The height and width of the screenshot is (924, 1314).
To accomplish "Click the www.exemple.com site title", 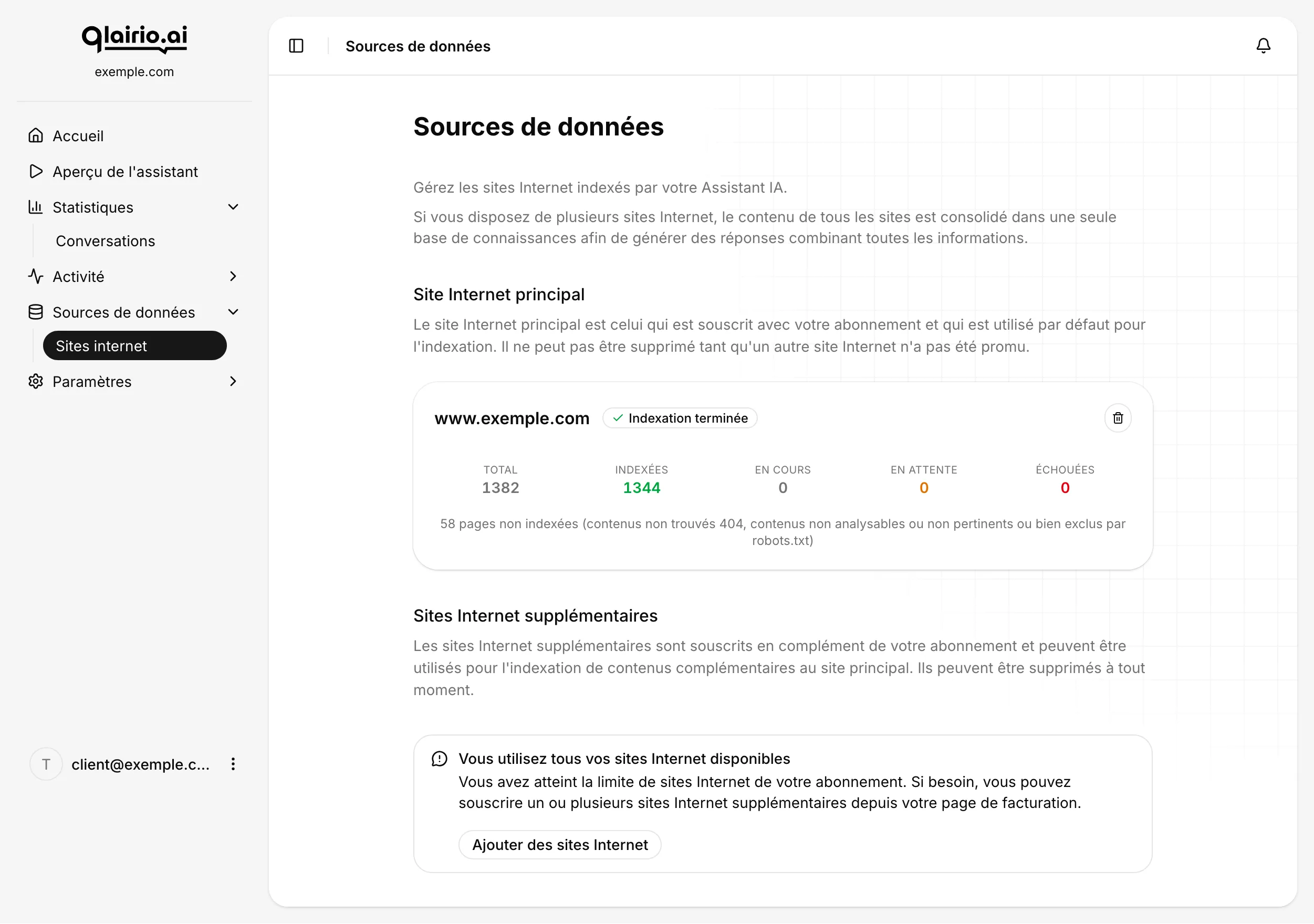I will pos(512,418).
